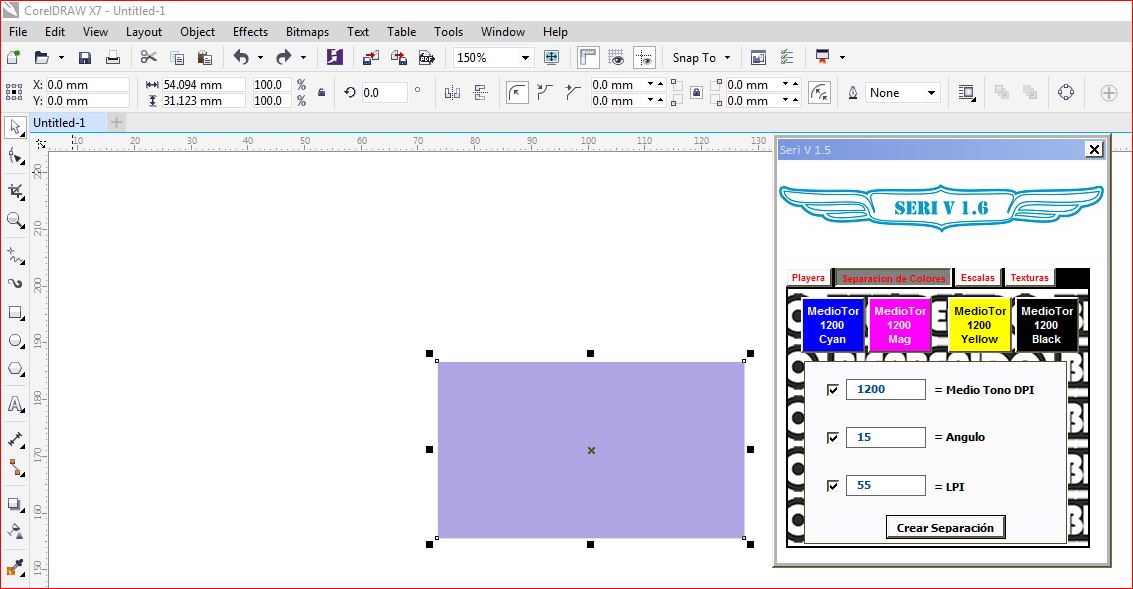This screenshot has width=1133, height=589.
Task: Click the Publish to PDF icon
Action: pos(427,58)
